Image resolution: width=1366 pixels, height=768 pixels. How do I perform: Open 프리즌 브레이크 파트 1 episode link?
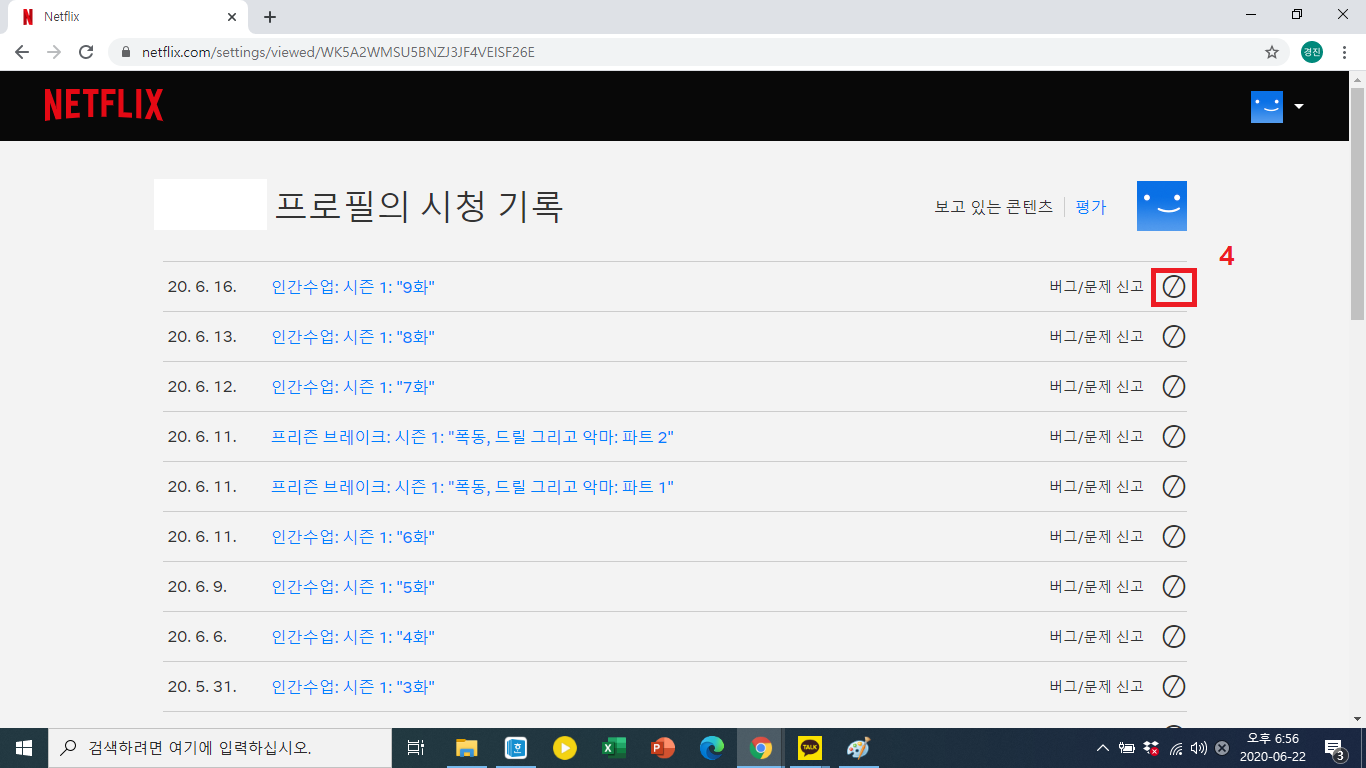pos(473,487)
